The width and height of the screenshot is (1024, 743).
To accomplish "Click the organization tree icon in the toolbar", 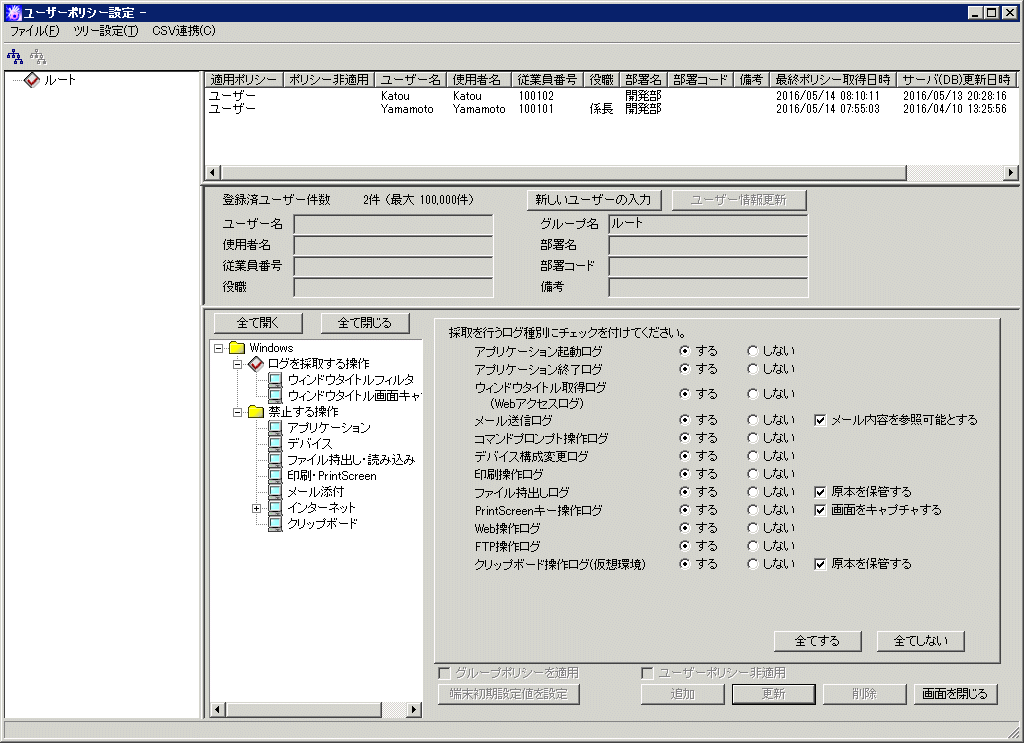I will [15, 56].
